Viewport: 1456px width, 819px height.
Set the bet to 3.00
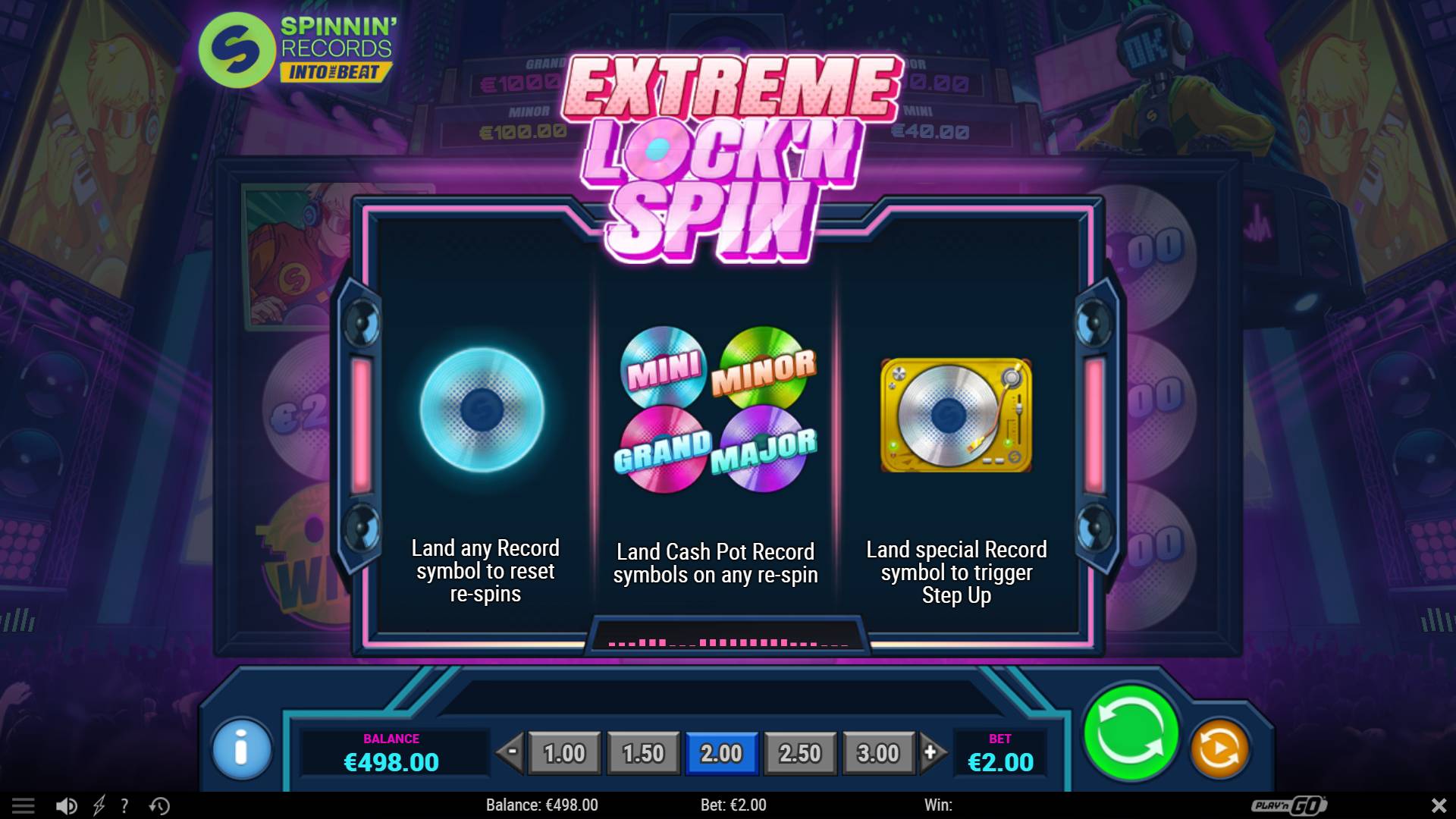[878, 753]
